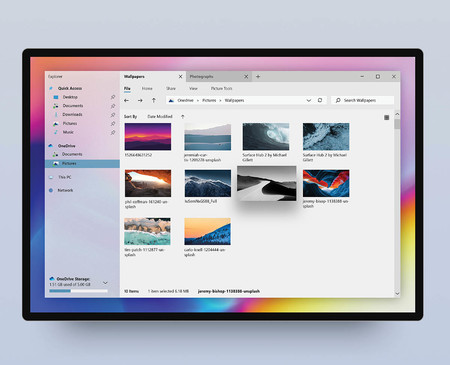Select Music in Quick Access
Viewport: 450px width, 365px height.
(x=68, y=132)
